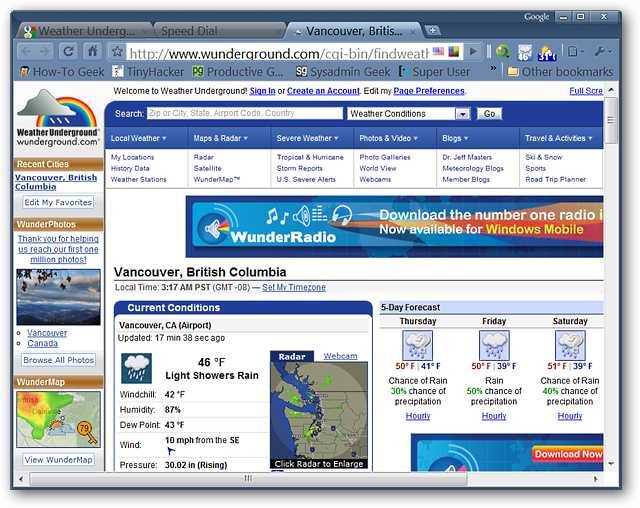Expand the Severe Weather menu

[307, 138]
